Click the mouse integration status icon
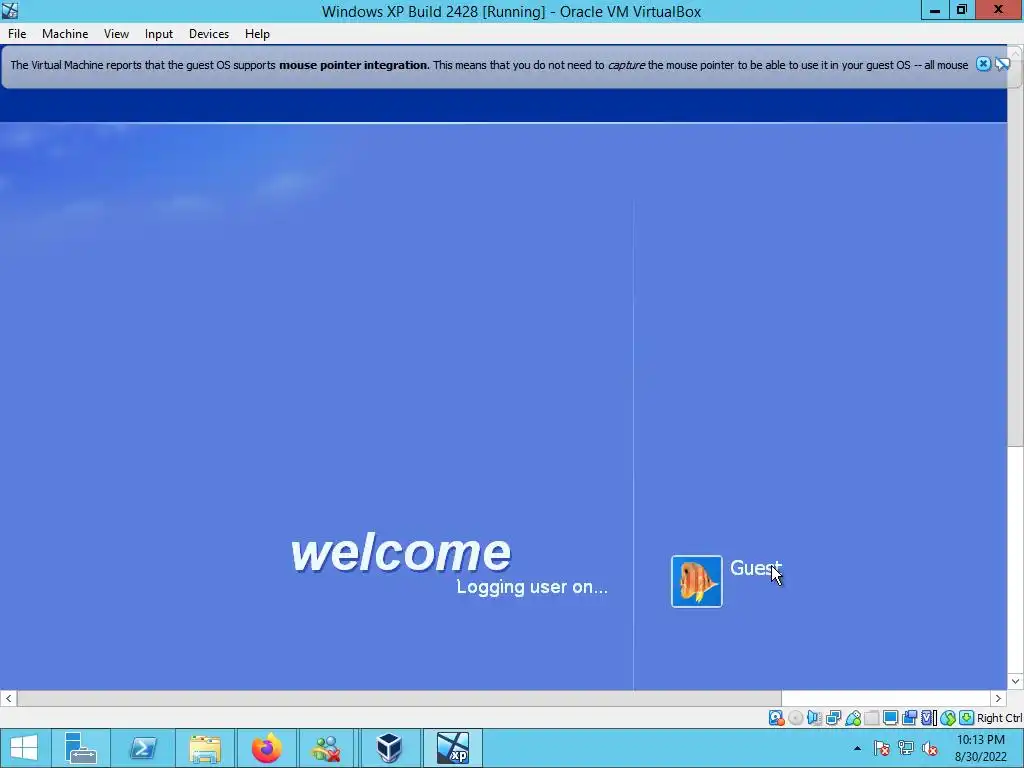This screenshot has height=768, width=1024. click(948, 718)
